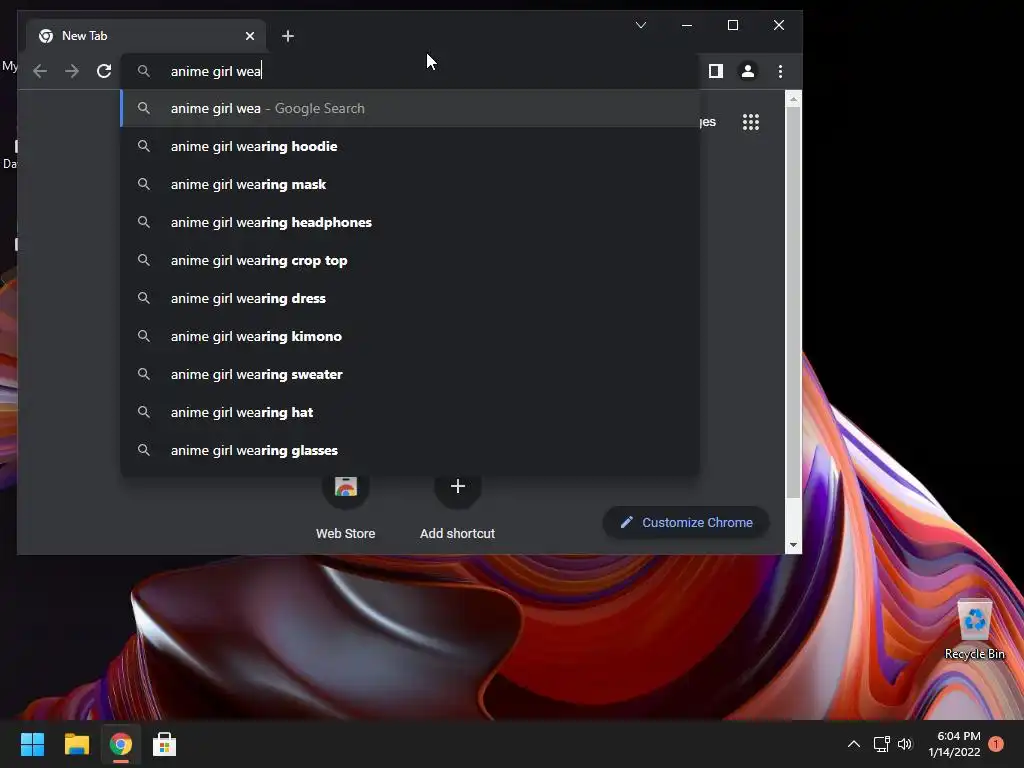
Task: Choose suggestion 'anime girl wearing hoodie'
Action: [x=410, y=146]
